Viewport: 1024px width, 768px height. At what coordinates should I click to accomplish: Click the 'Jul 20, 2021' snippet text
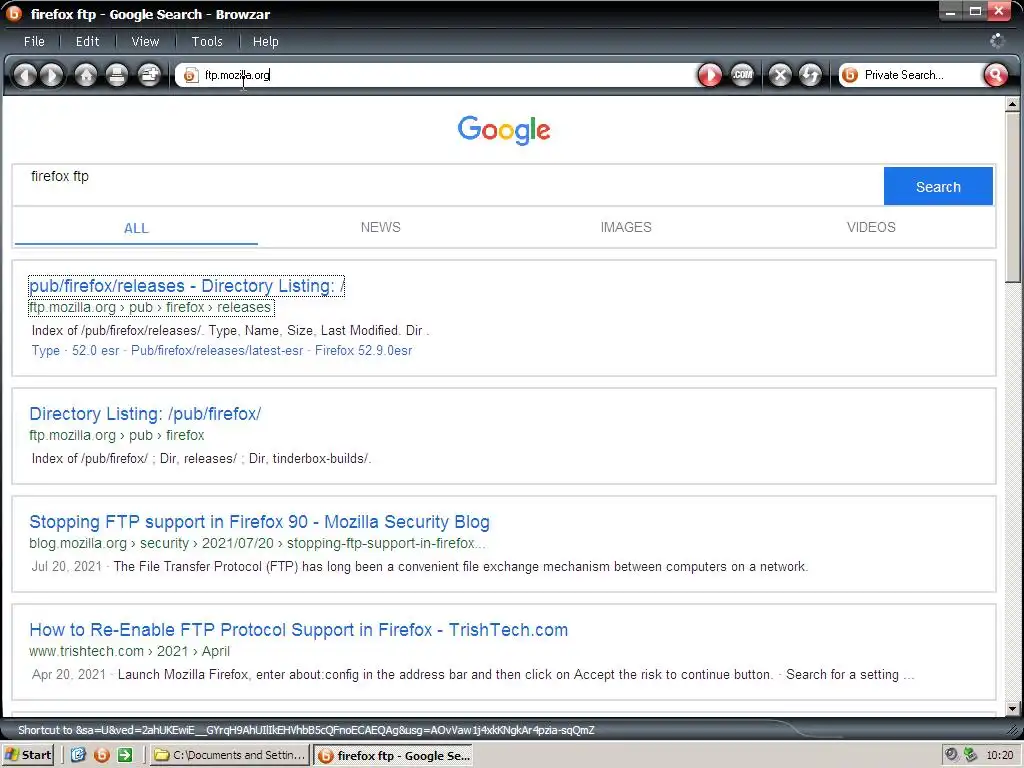(x=67, y=566)
